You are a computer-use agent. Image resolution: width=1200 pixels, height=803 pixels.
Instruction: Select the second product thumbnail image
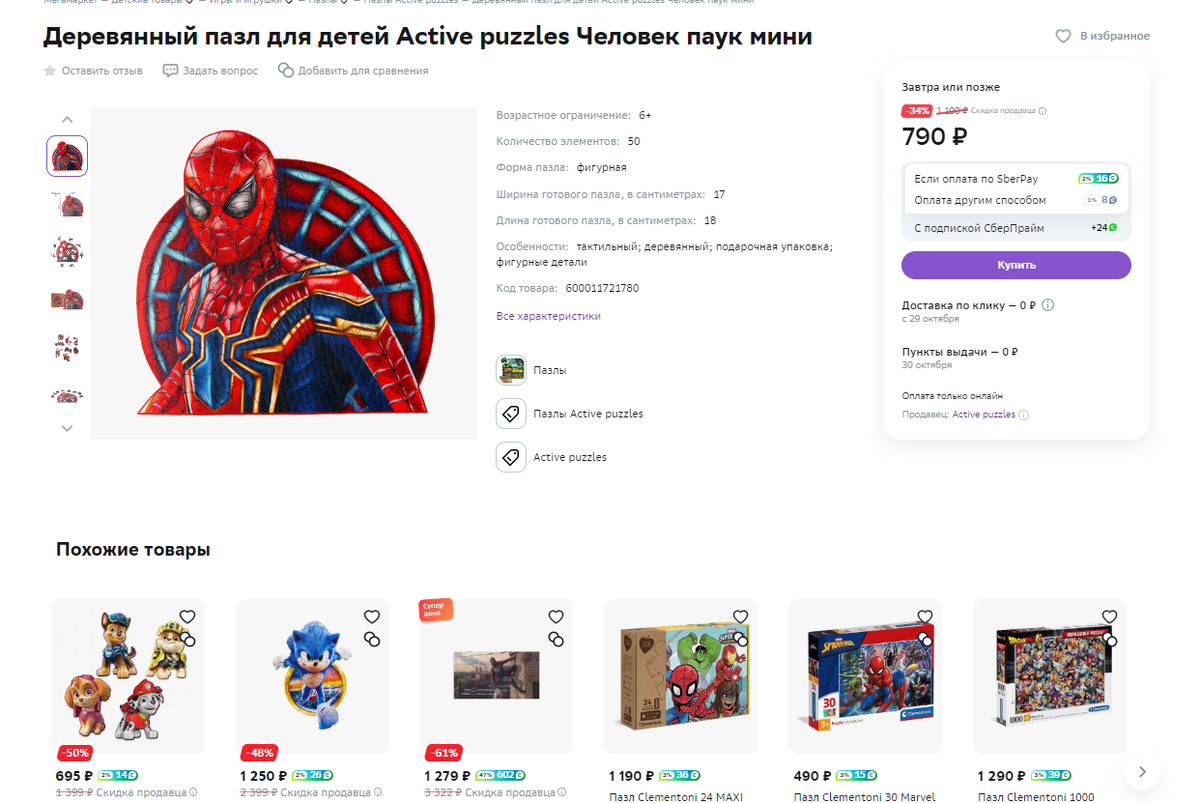click(67, 204)
